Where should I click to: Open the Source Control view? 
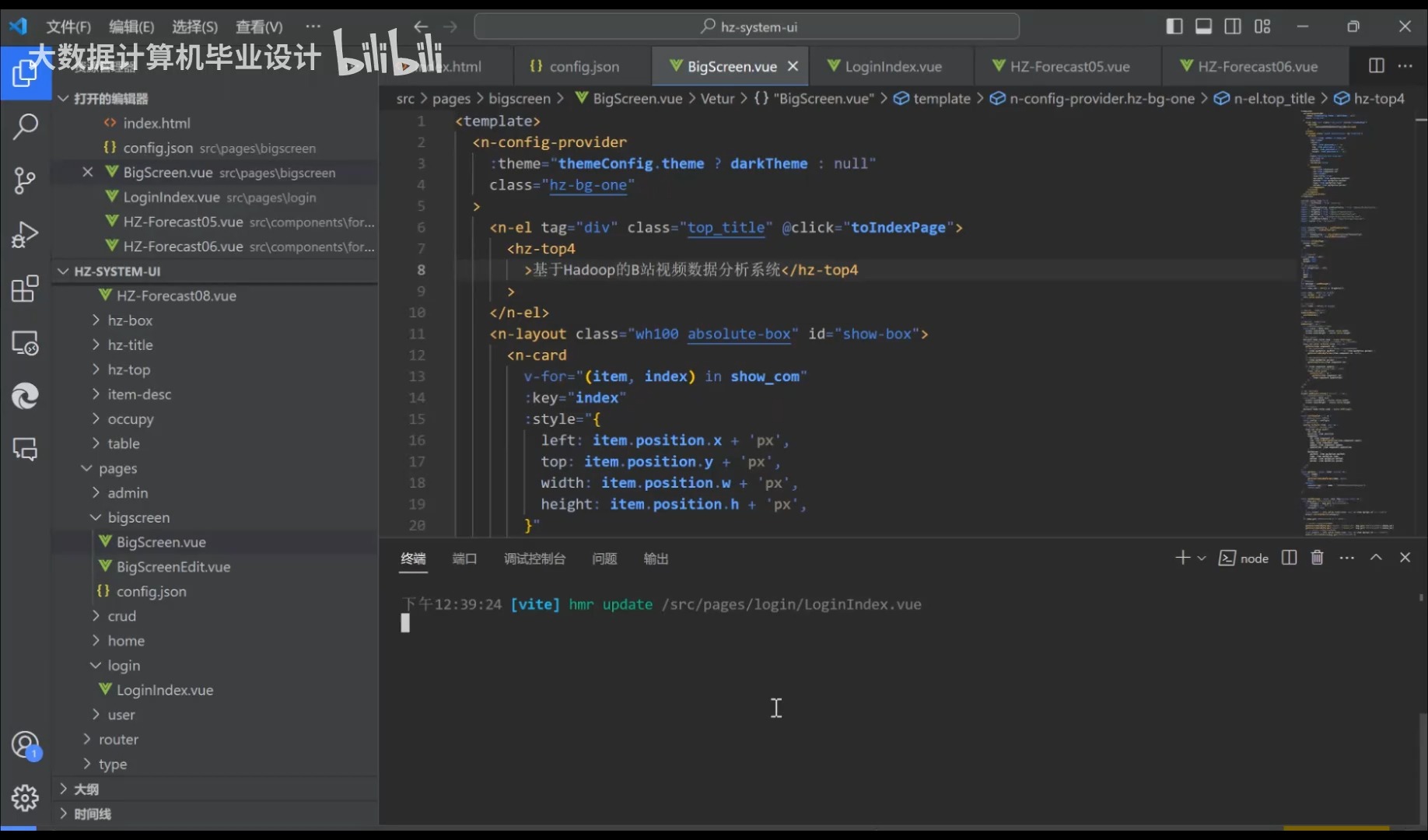point(25,180)
